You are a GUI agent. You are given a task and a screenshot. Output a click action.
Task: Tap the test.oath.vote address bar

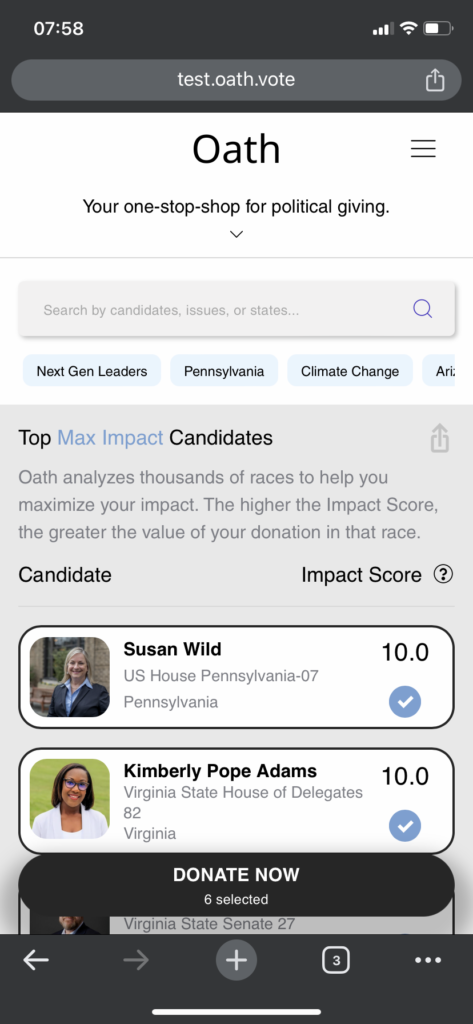click(x=236, y=80)
